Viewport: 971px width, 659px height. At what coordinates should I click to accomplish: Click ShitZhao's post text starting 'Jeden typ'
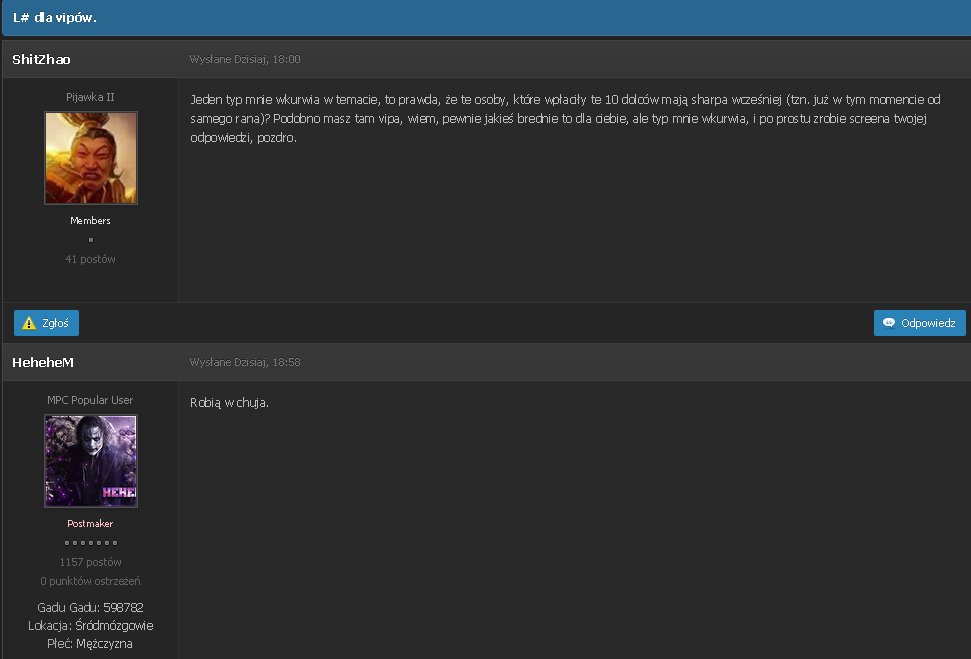click(x=565, y=118)
